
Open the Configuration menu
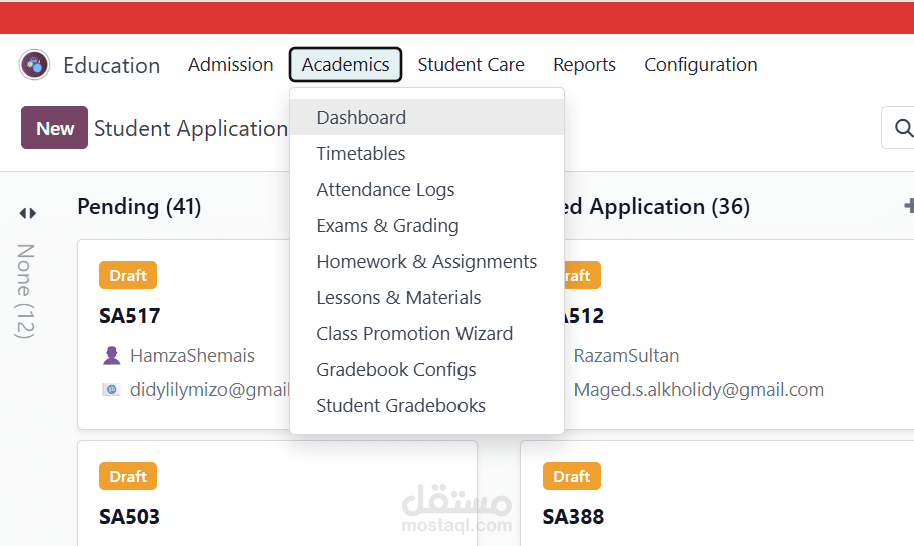point(701,65)
